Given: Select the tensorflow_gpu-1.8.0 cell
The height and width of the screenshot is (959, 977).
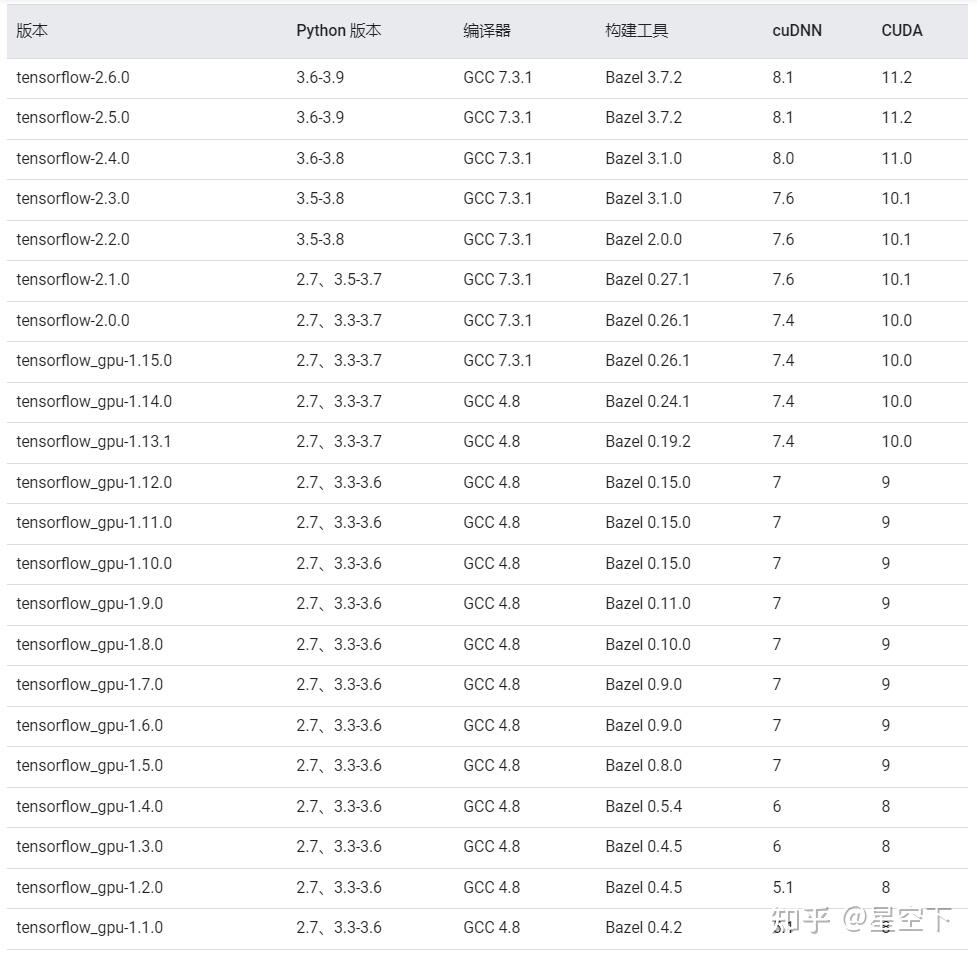Looking at the screenshot, I should [x=90, y=645].
